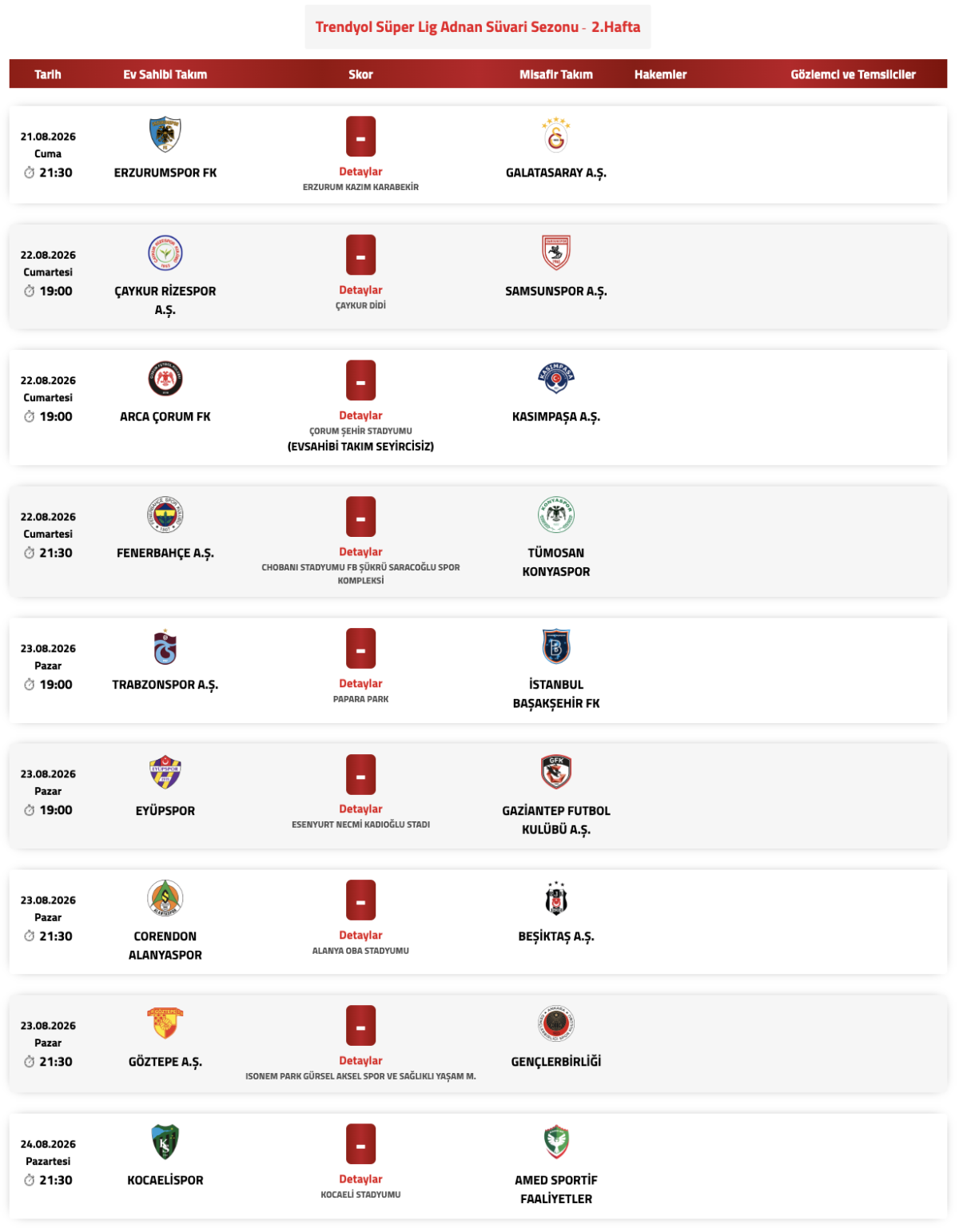
Task: Click the Erzurumspor FK club logo
Action: [x=165, y=135]
